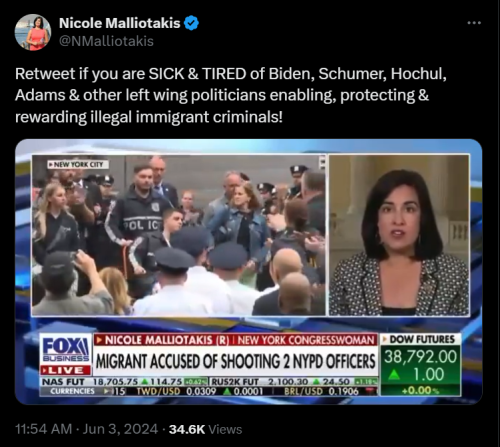500x447 pixels.
Task: Click the Dow Futures 38,792.00 box
Action: point(421,365)
